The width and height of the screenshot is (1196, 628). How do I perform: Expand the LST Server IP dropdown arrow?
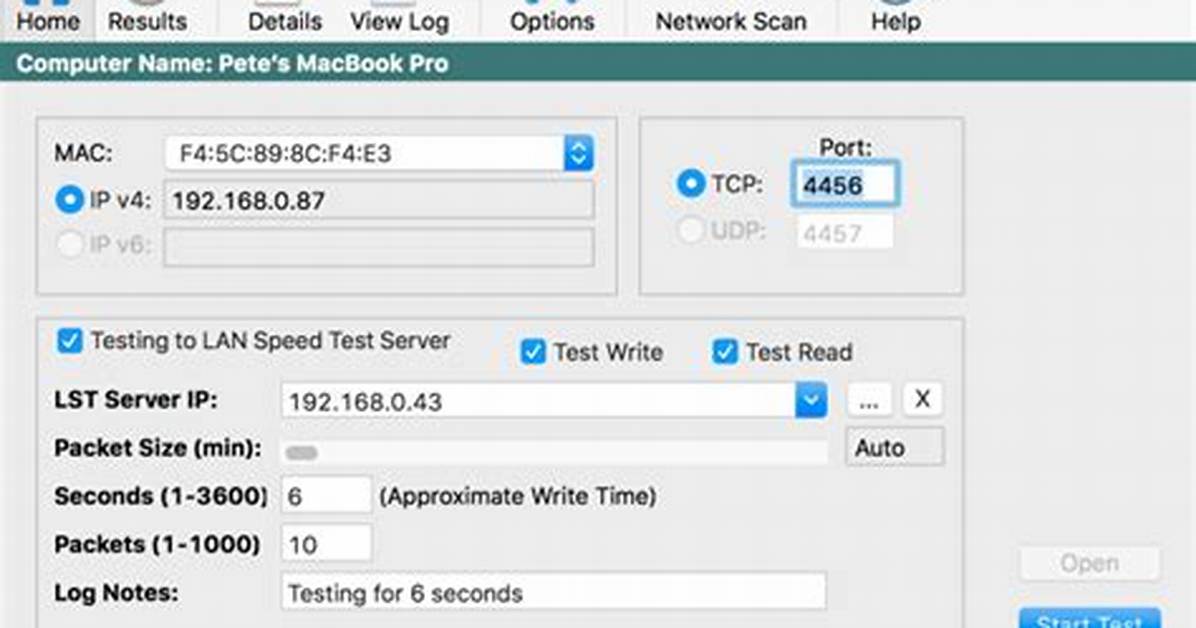click(x=811, y=401)
